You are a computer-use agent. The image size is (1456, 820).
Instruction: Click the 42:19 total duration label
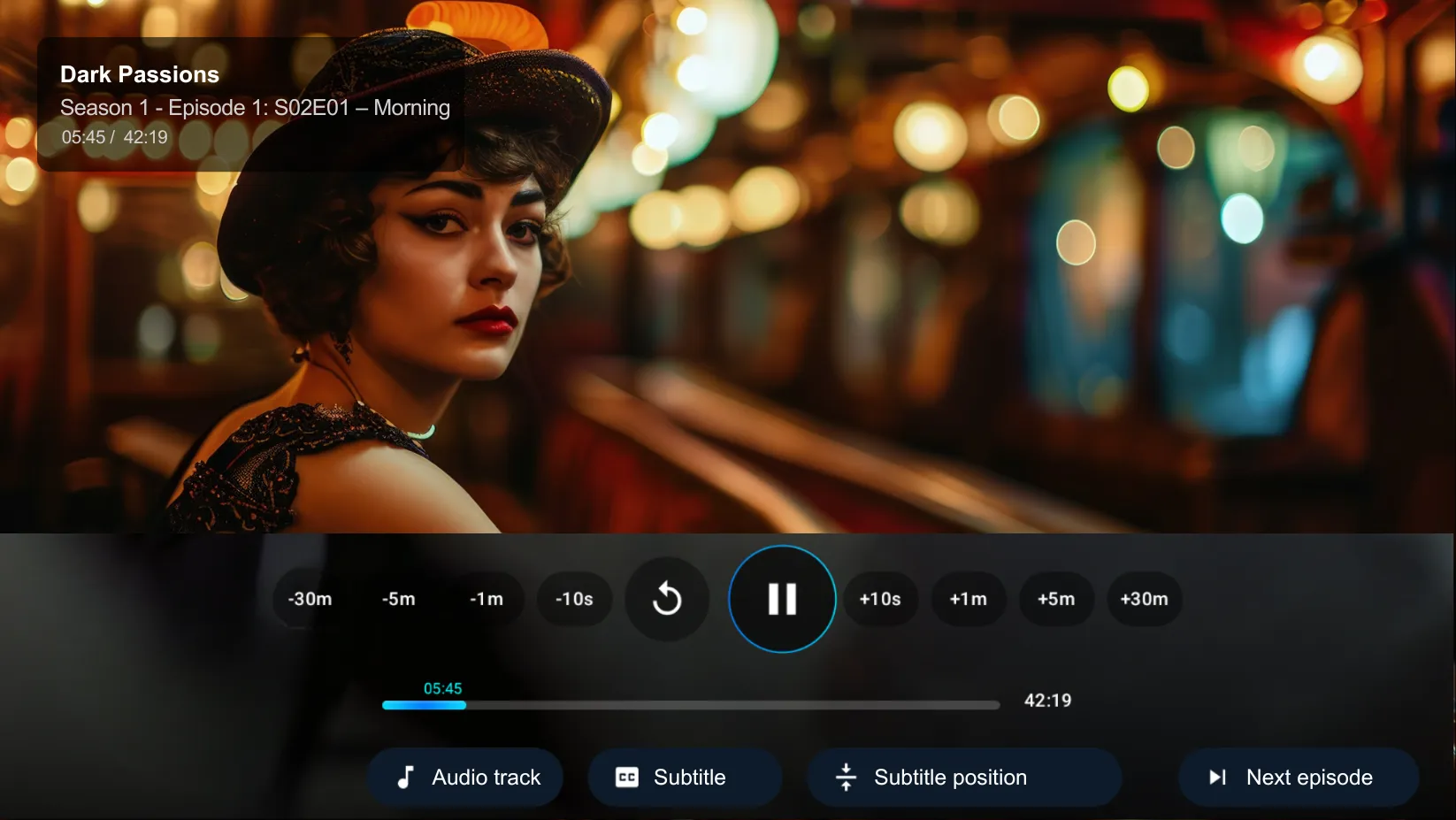click(x=1047, y=701)
